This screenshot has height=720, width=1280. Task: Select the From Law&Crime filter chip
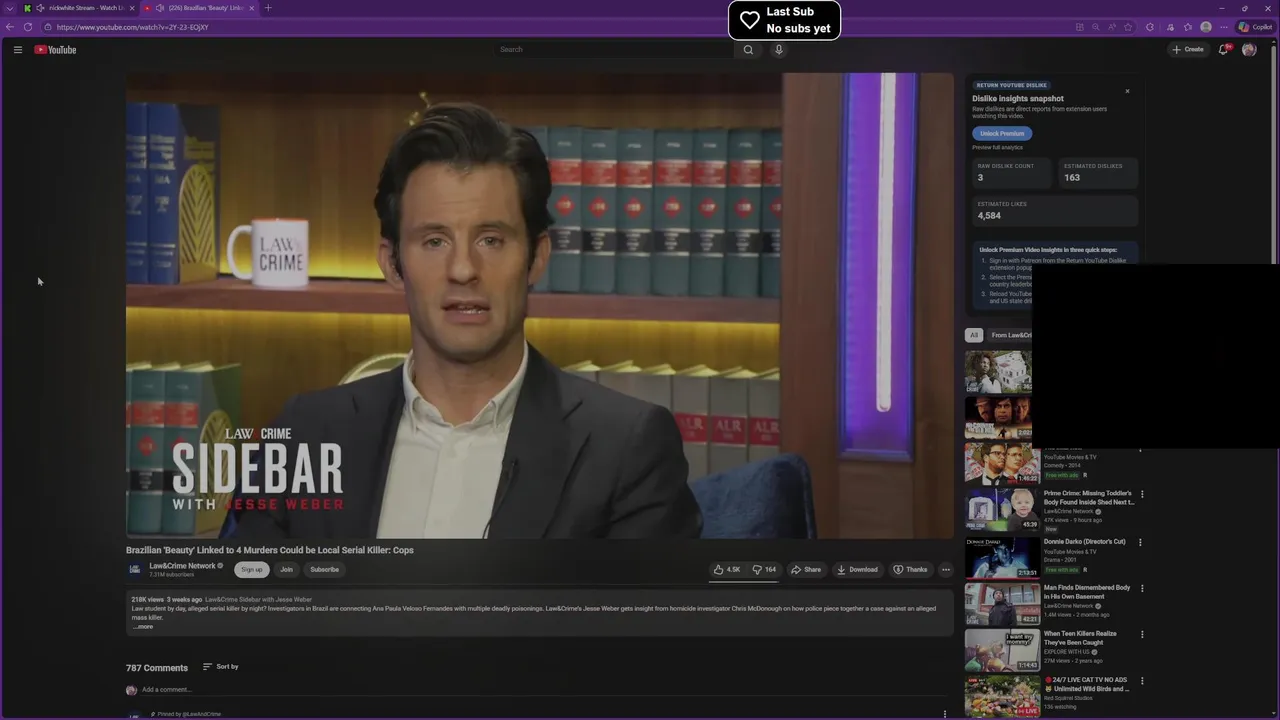[x=1010, y=335]
